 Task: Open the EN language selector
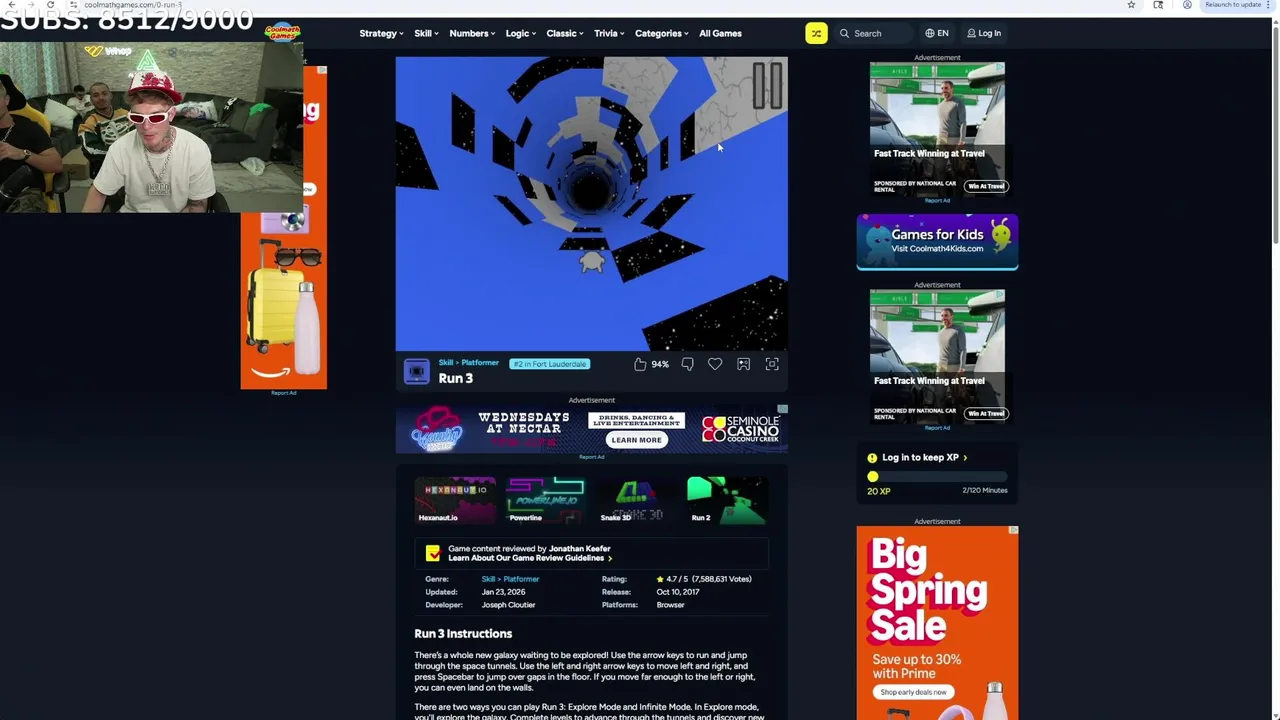(937, 33)
